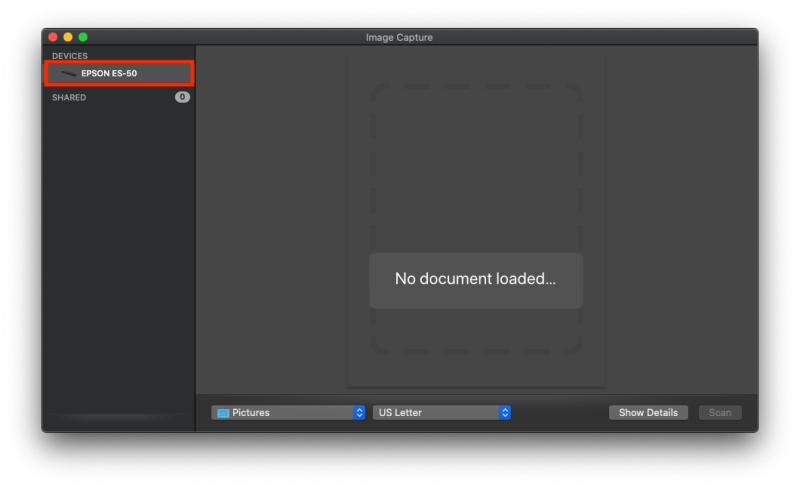Click the Image Capture window title
This screenshot has width=800, height=487.
(x=399, y=37)
